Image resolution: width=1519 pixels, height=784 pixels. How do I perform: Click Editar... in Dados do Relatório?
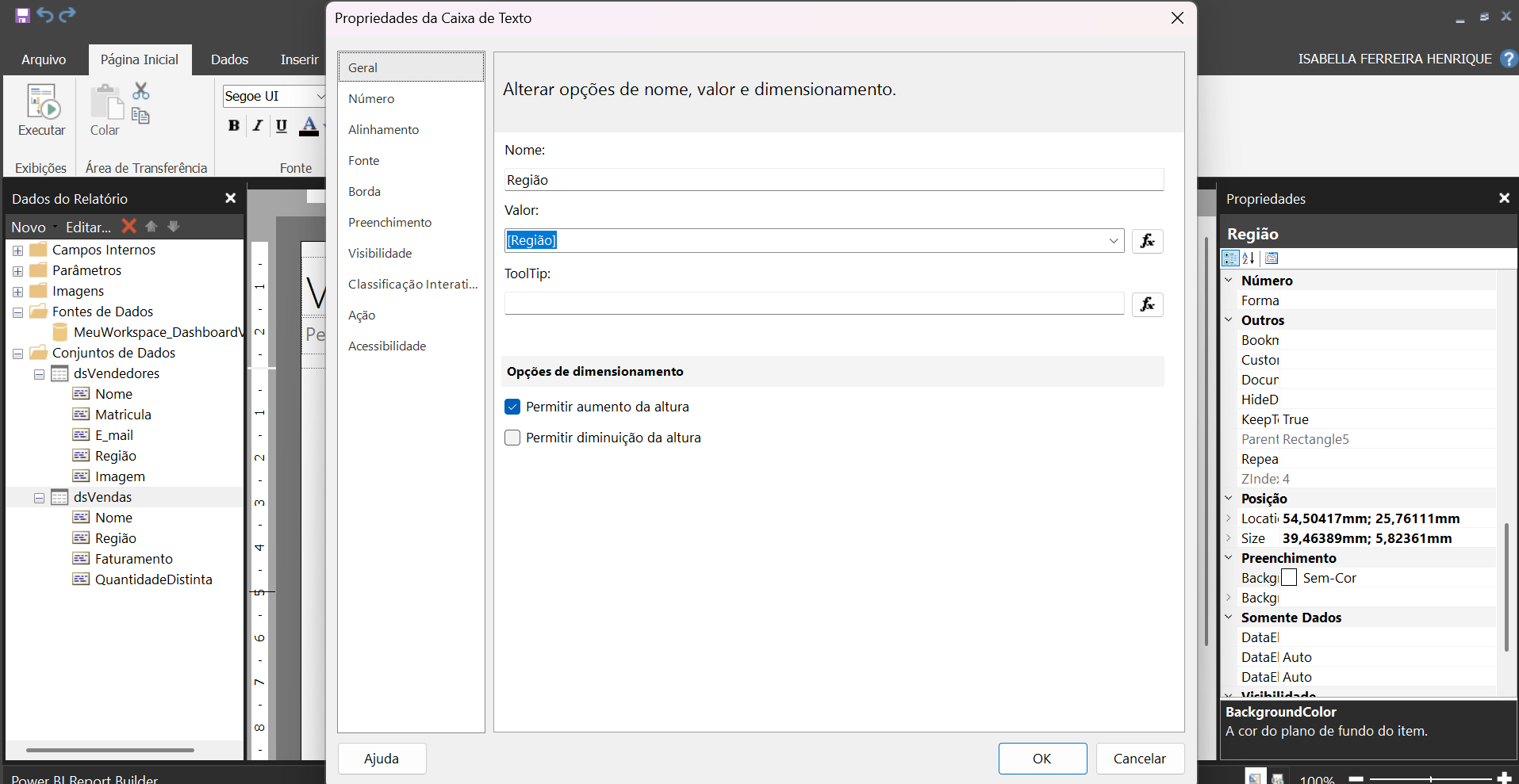click(x=88, y=227)
